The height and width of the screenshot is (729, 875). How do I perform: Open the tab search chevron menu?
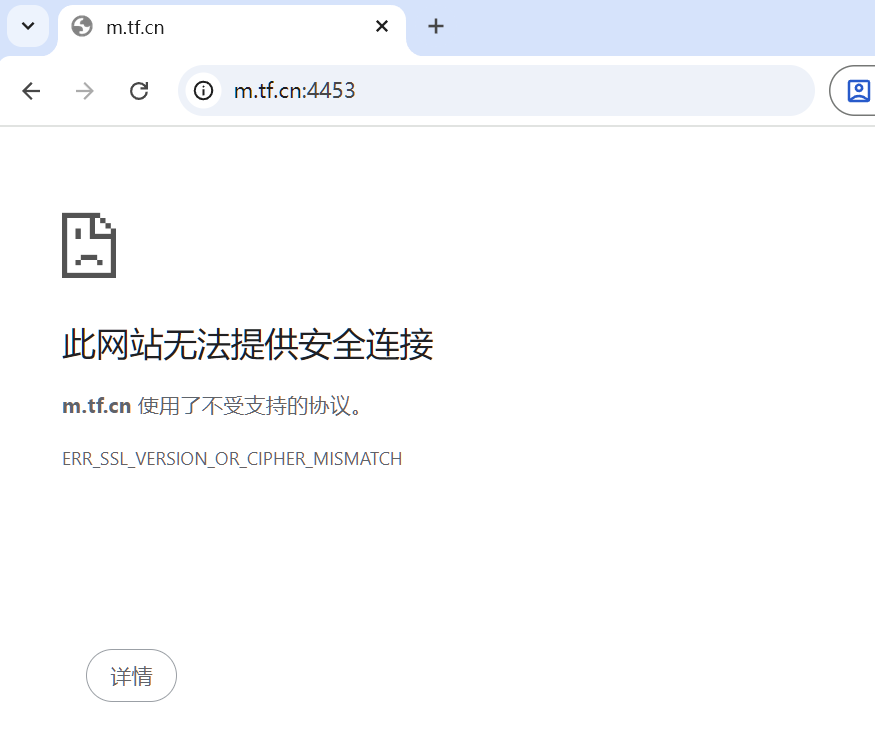pos(26,27)
